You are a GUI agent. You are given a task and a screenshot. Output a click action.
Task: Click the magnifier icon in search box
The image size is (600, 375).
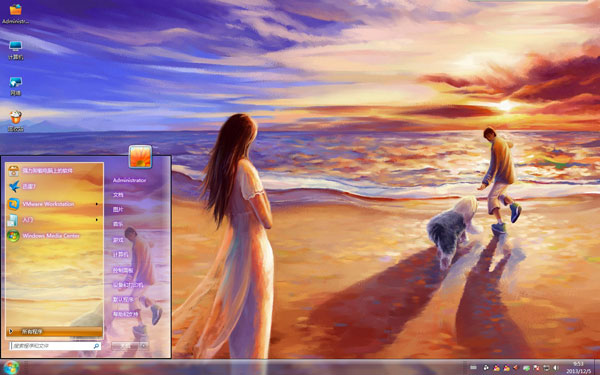96,346
